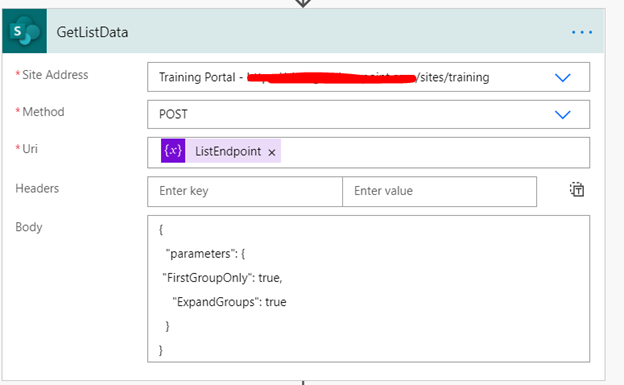Click the Body JSON text area
This screenshot has height=385, width=624.
[x=369, y=289]
